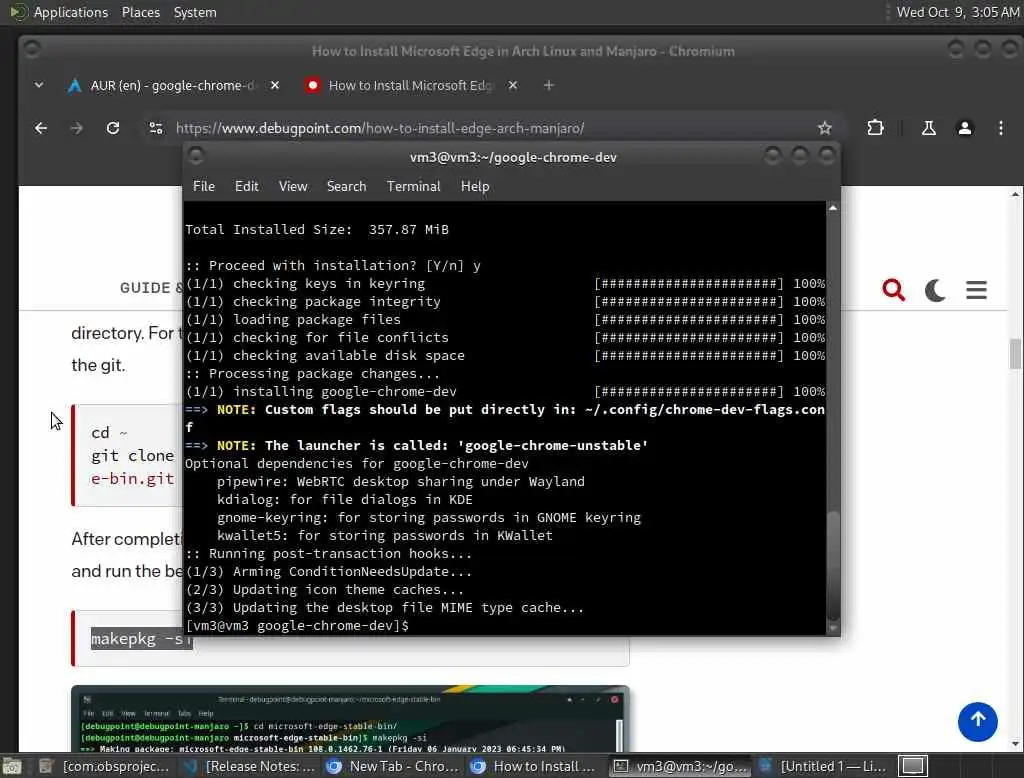Click the Chromium titlebar left window-menu button
The height and width of the screenshot is (778, 1024).
point(32,50)
